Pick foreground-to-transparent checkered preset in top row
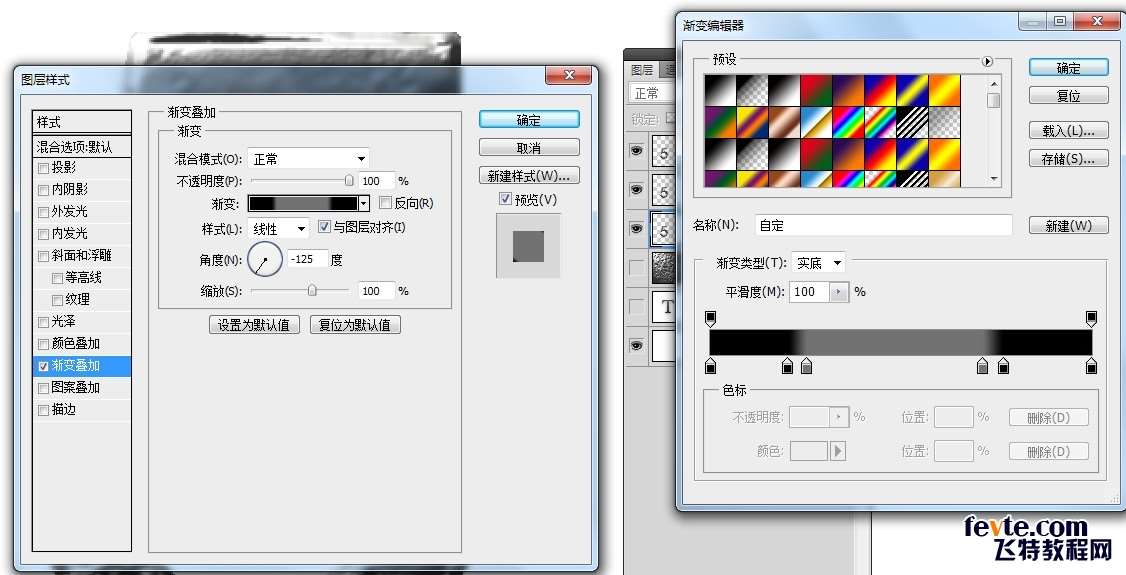1126x575 pixels. 752,90
